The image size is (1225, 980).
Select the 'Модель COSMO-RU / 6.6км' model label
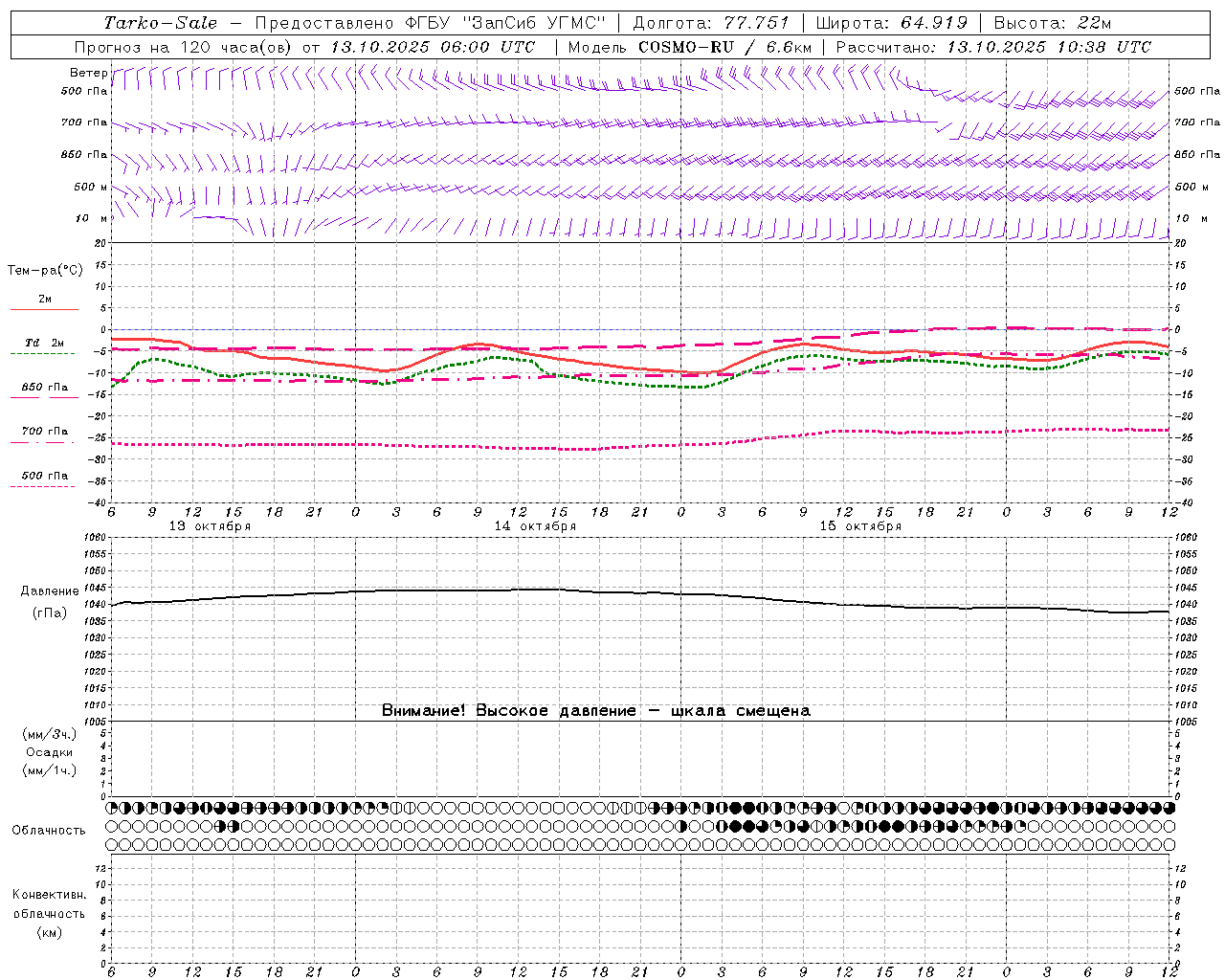(690, 47)
